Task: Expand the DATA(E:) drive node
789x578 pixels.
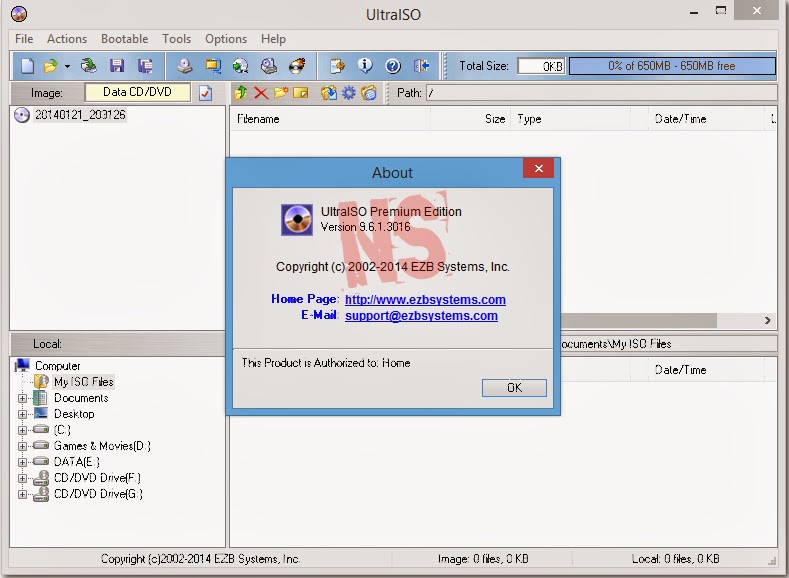Action: coord(22,462)
